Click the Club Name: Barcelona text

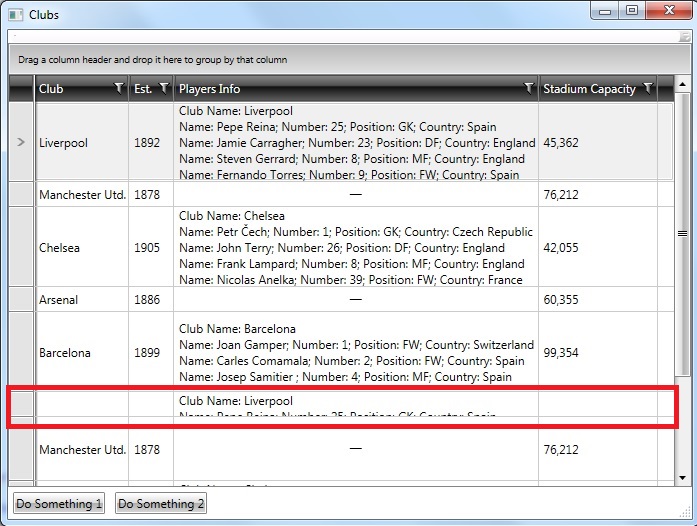[237, 329]
